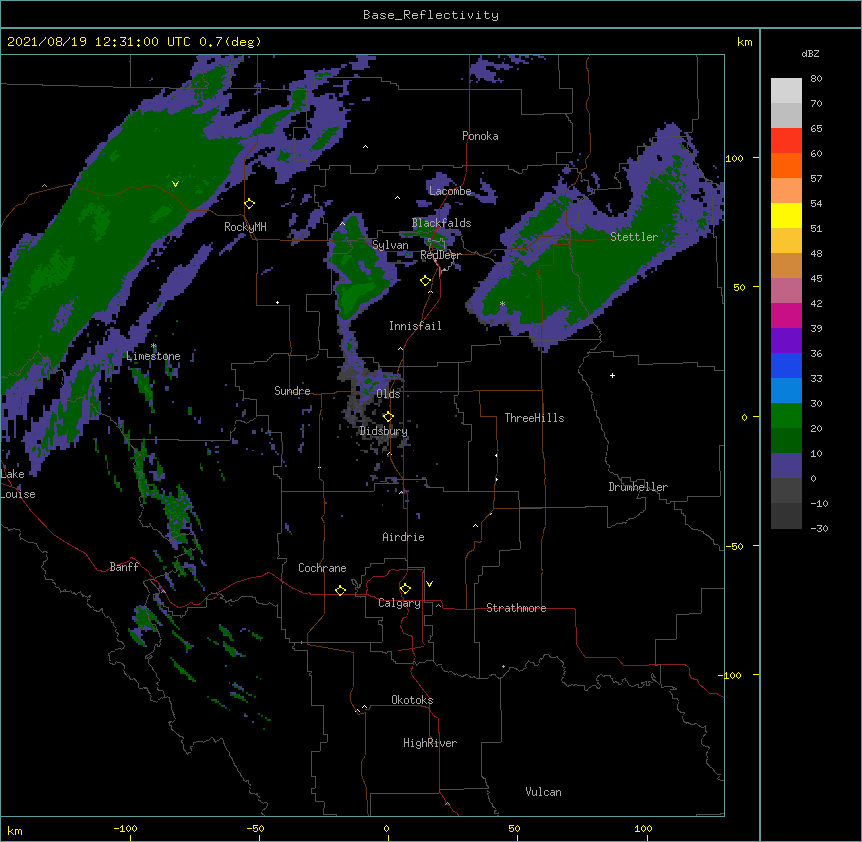Image resolution: width=862 pixels, height=842 pixels.
Task: Pick the dark green 10-20 dBZ legend color
Action: (786, 441)
